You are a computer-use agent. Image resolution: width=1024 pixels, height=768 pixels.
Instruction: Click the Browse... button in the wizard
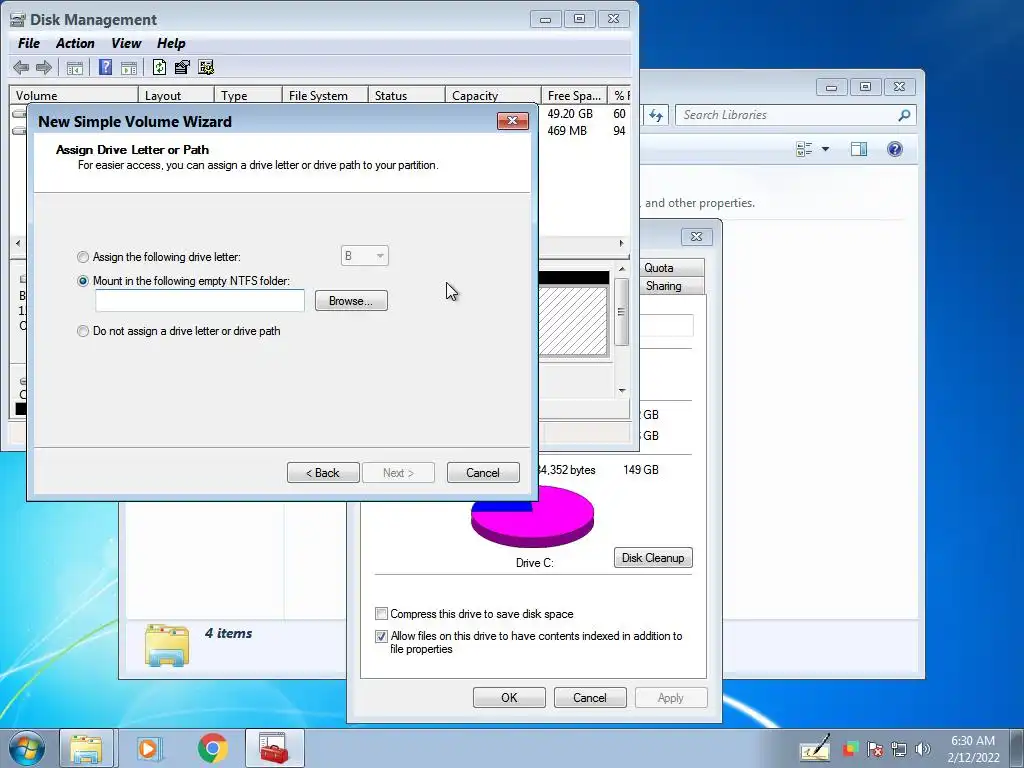point(351,301)
